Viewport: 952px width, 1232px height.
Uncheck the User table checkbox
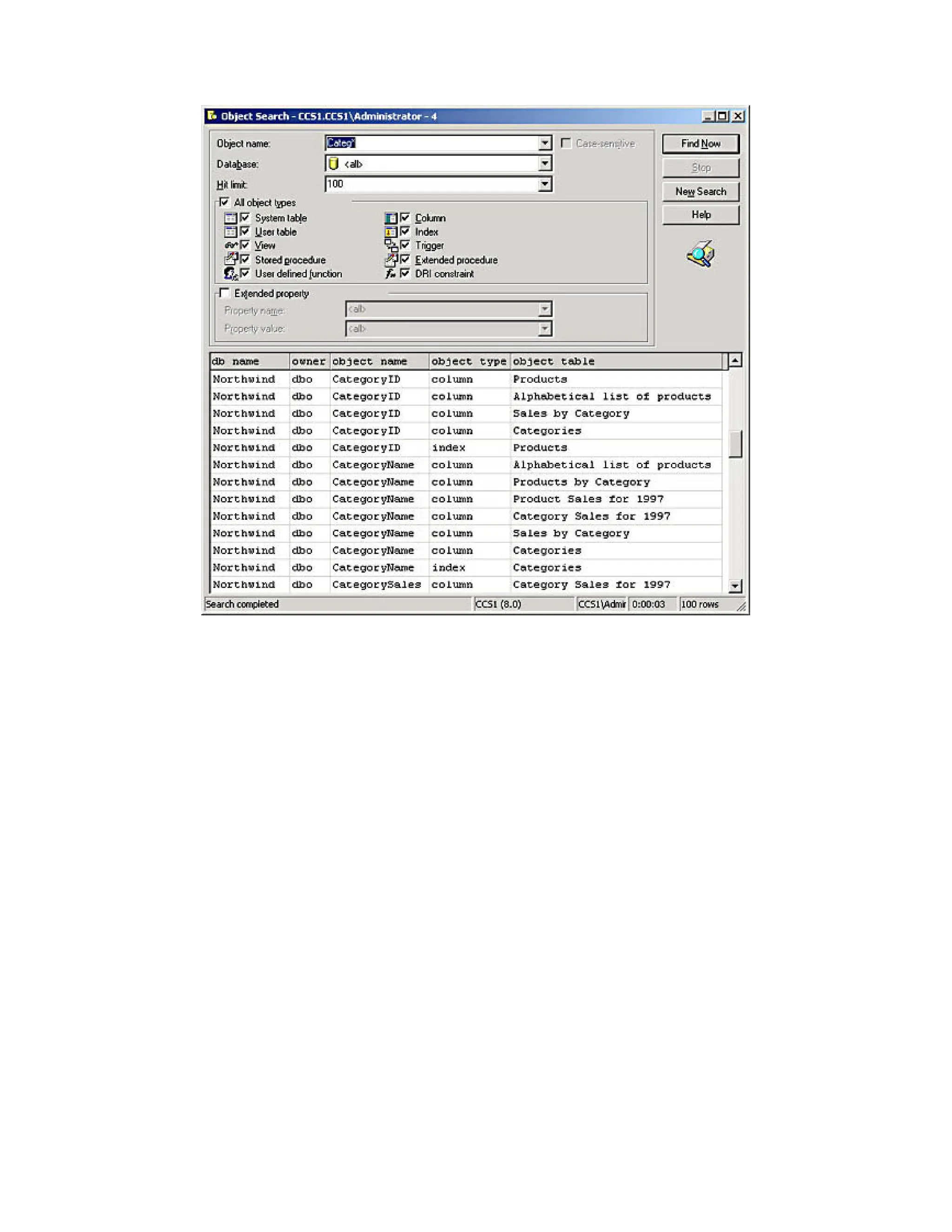tap(245, 231)
